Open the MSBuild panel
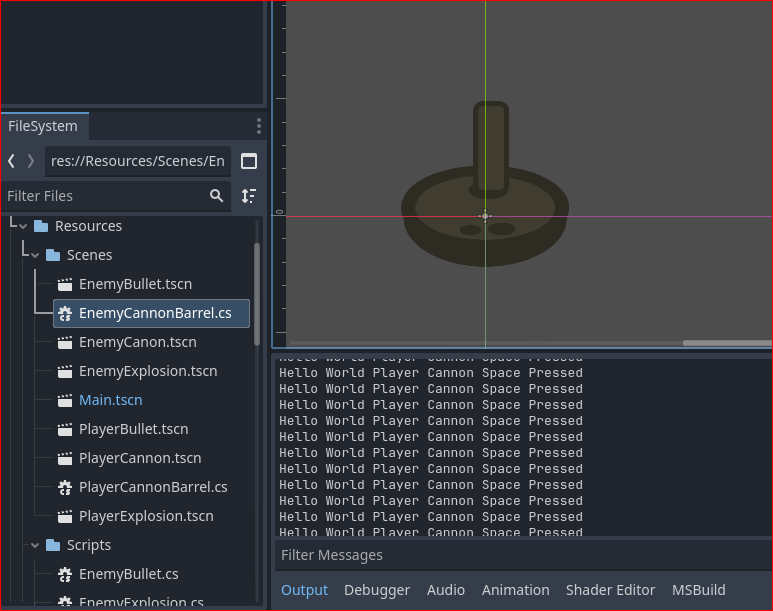 tap(698, 590)
